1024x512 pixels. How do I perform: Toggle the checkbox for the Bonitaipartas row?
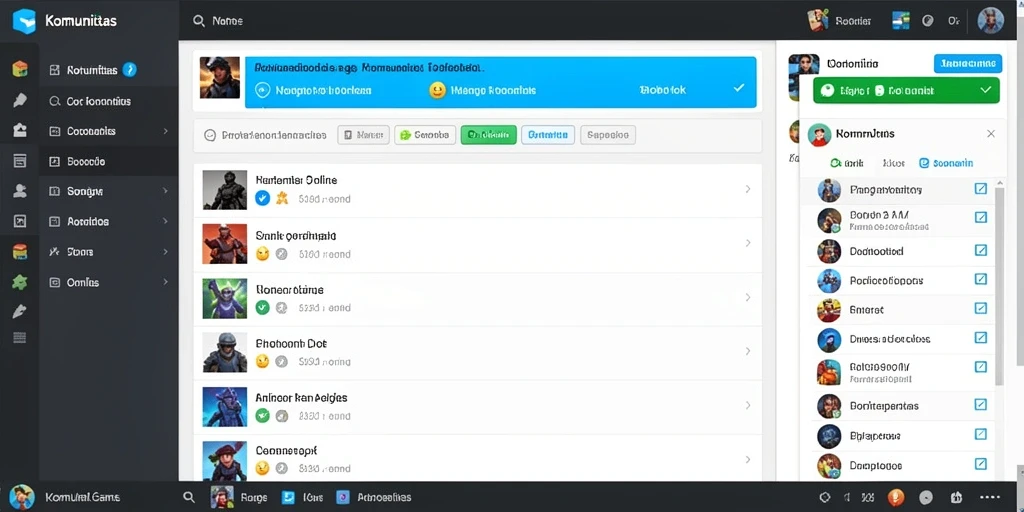[x=980, y=404]
